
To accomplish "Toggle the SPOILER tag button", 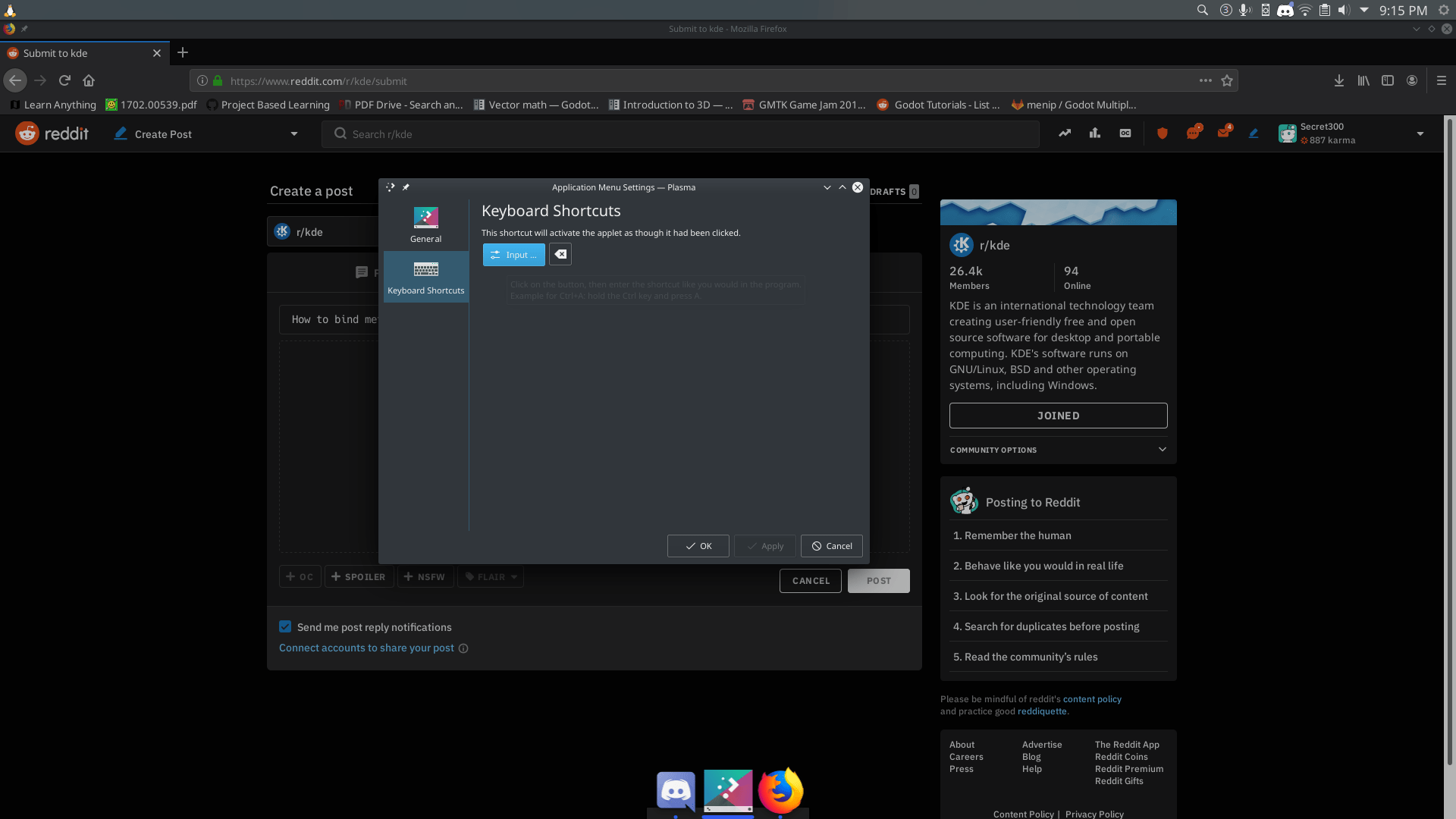I will pos(358,577).
